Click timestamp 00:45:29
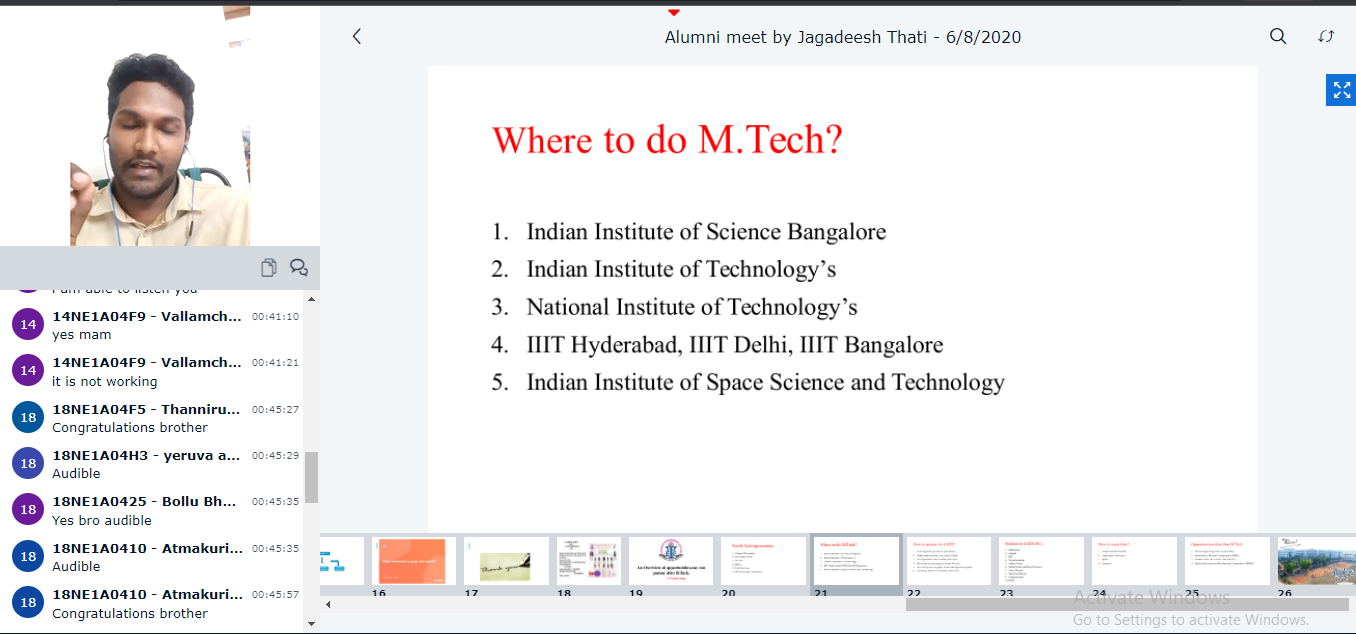This screenshot has width=1356, height=634. [275, 455]
